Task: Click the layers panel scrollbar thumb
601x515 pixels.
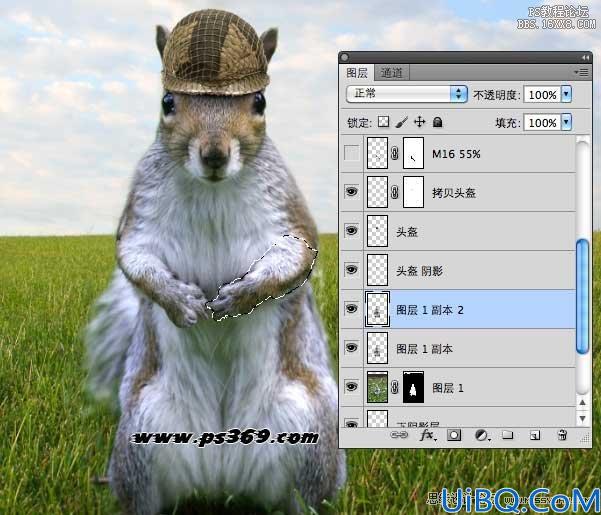Action: (582, 296)
